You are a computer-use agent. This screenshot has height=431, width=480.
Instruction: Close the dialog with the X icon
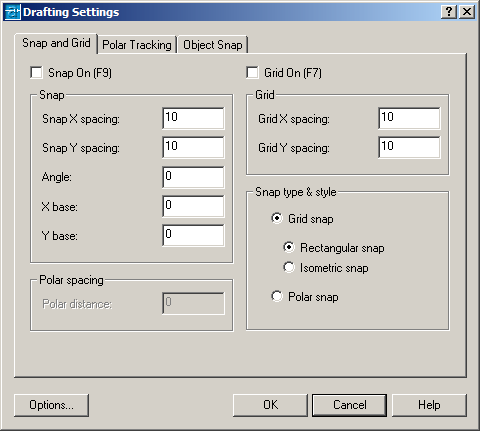click(x=467, y=12)
